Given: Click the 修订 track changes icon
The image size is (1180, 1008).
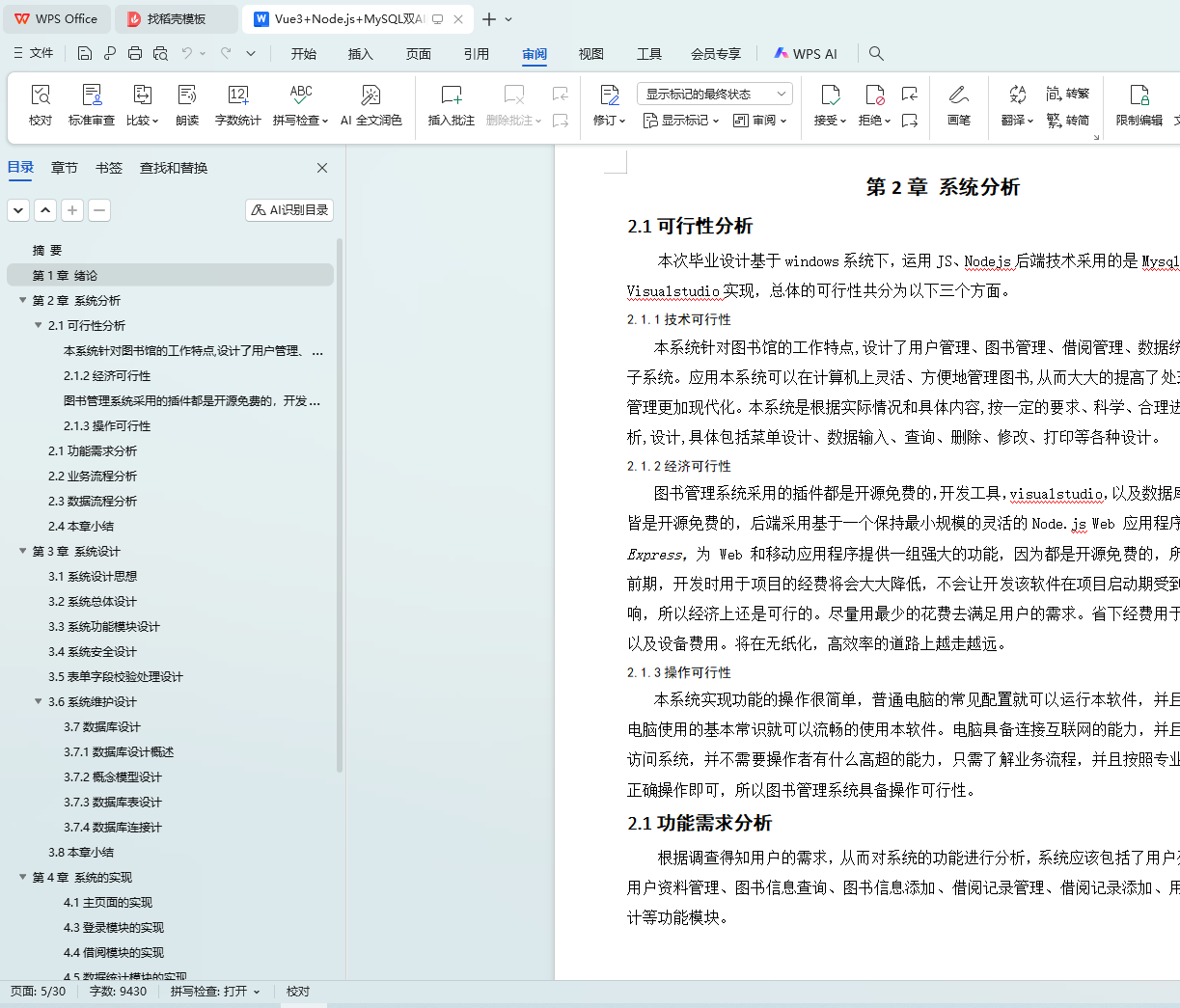Looking at the screenshot, I should [610, 95].
